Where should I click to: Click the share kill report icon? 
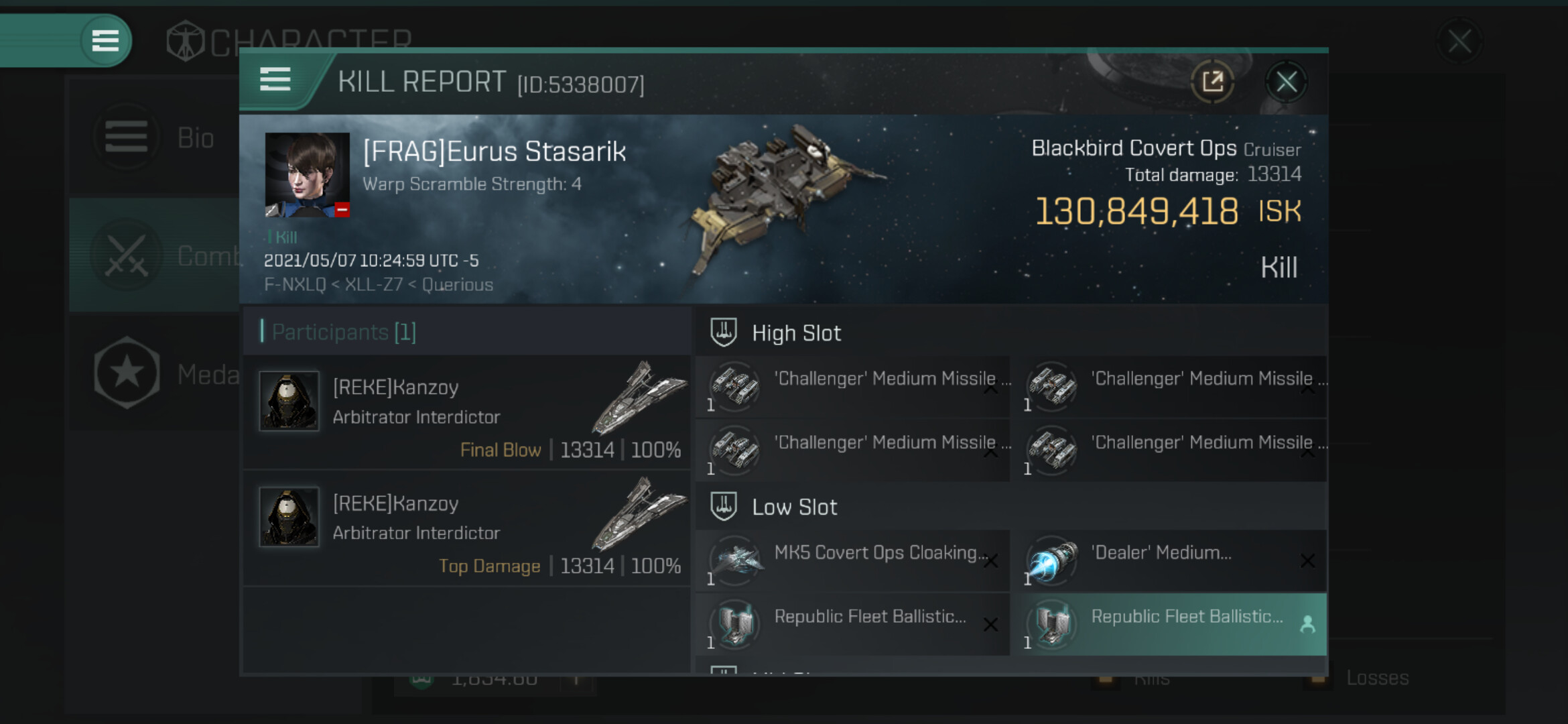click(1212, 82)
